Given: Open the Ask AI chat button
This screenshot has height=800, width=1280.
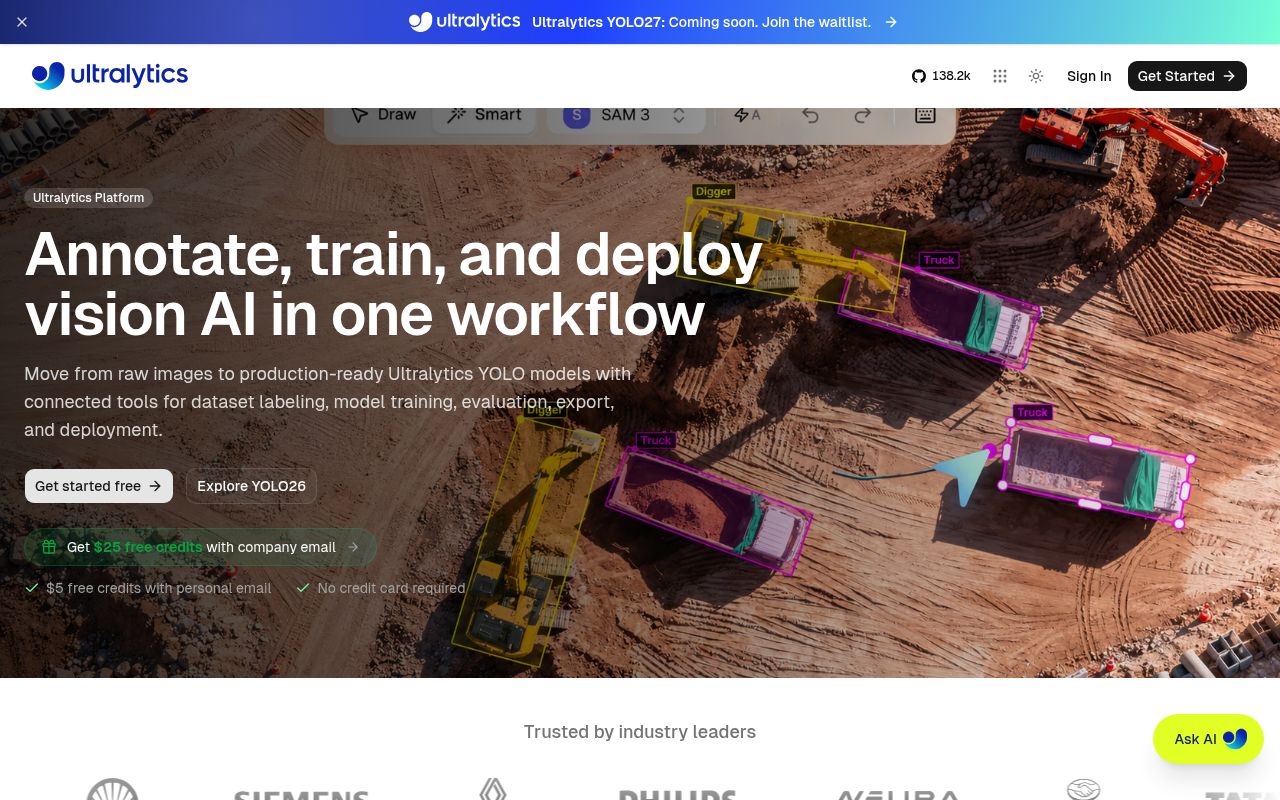Looking at the screenshot, I should (1208, 739).
